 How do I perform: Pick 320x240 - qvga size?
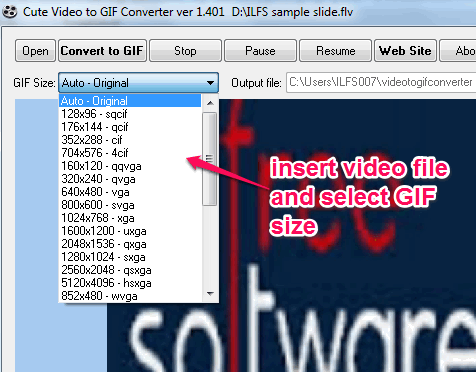pyautogui.click(x=130, y=179)
